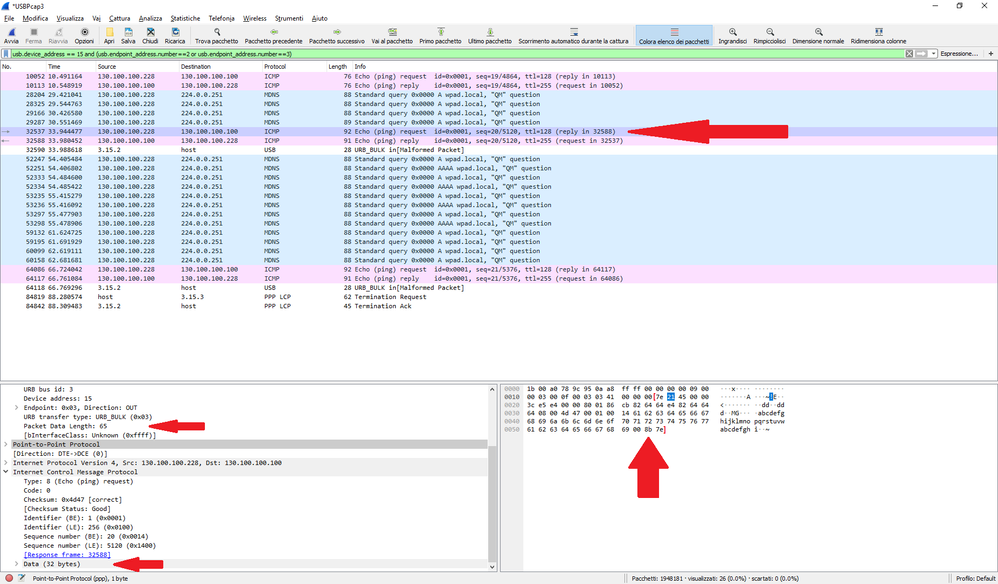Click the Salva save capture icon
The width and height of the screenshot is (998, 584).
[128, 32]
